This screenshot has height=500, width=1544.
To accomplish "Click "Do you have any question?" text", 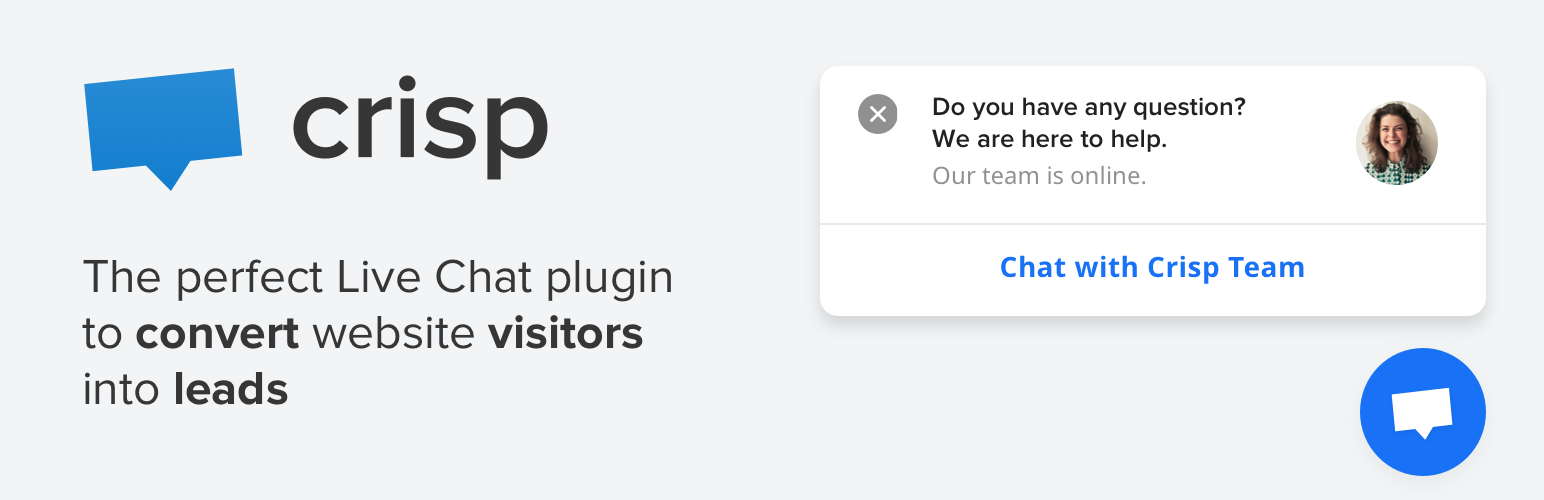I will (x=1089, y=106).
